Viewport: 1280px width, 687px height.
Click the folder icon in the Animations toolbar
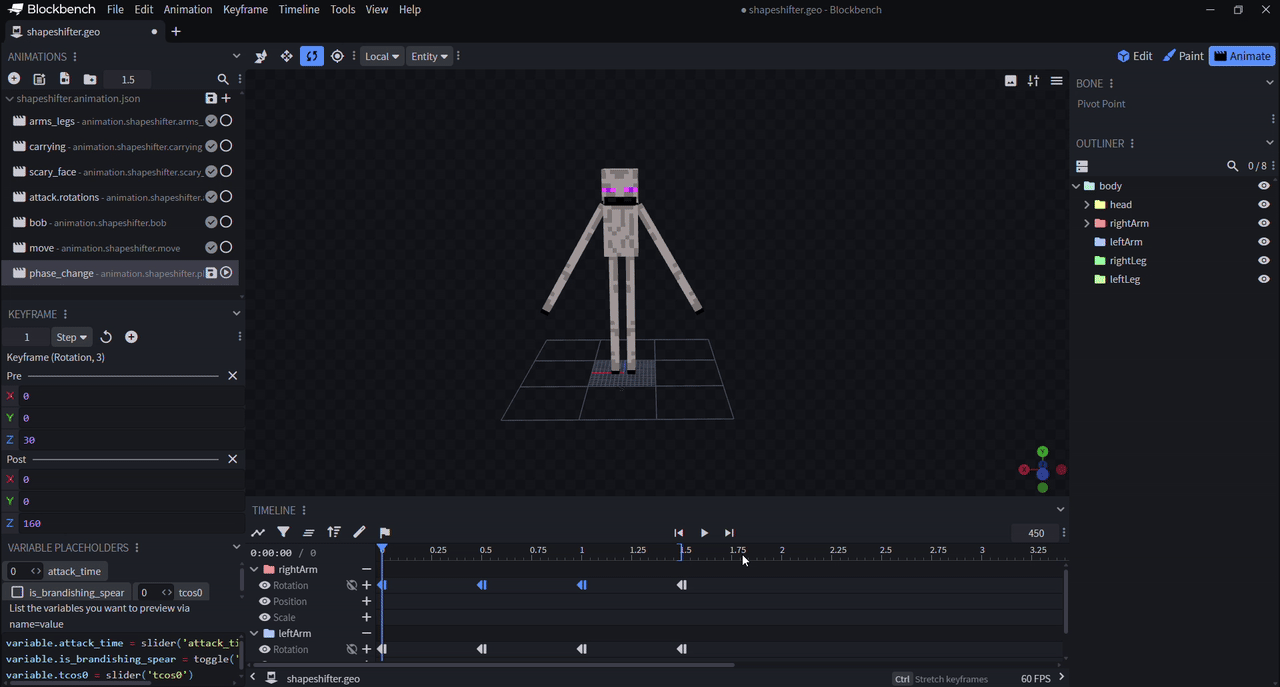90,79
